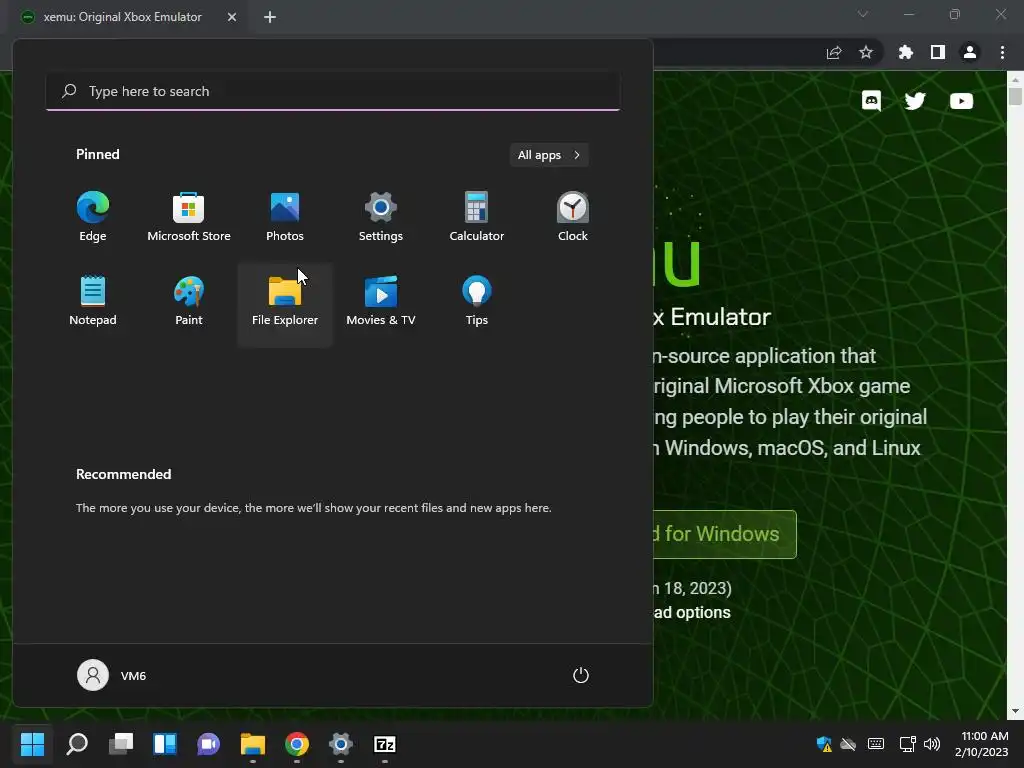Switch to 7-Zip on the taskbar

(x=385, y=744)
